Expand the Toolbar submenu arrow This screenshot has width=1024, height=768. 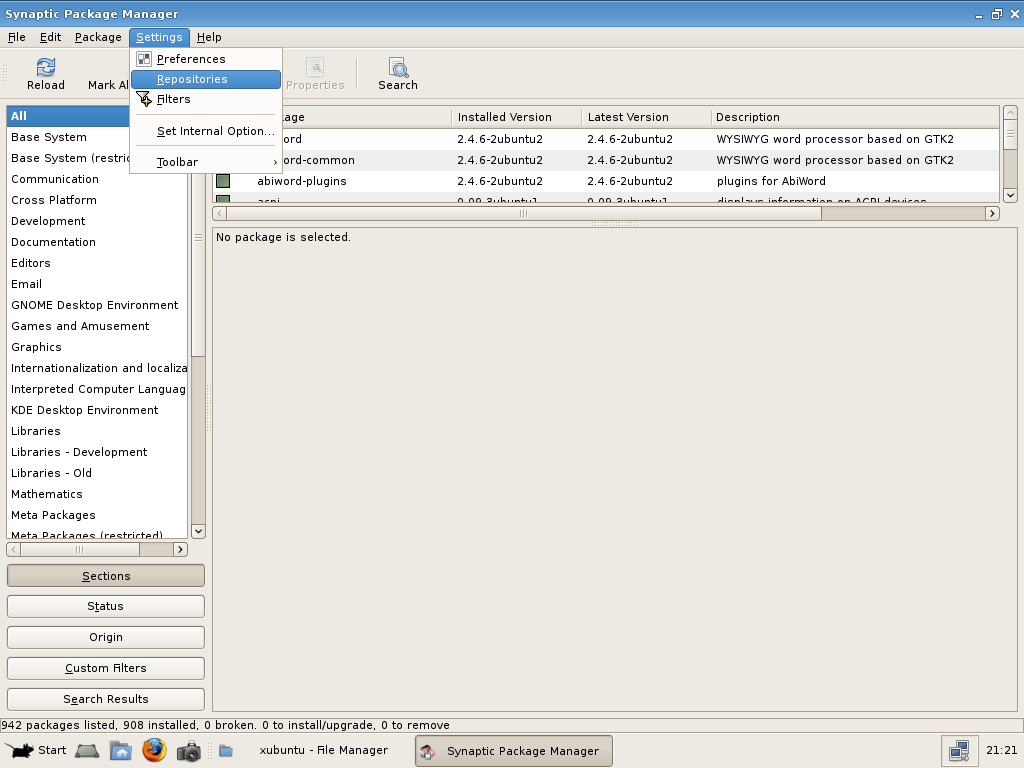coord(275,162)
